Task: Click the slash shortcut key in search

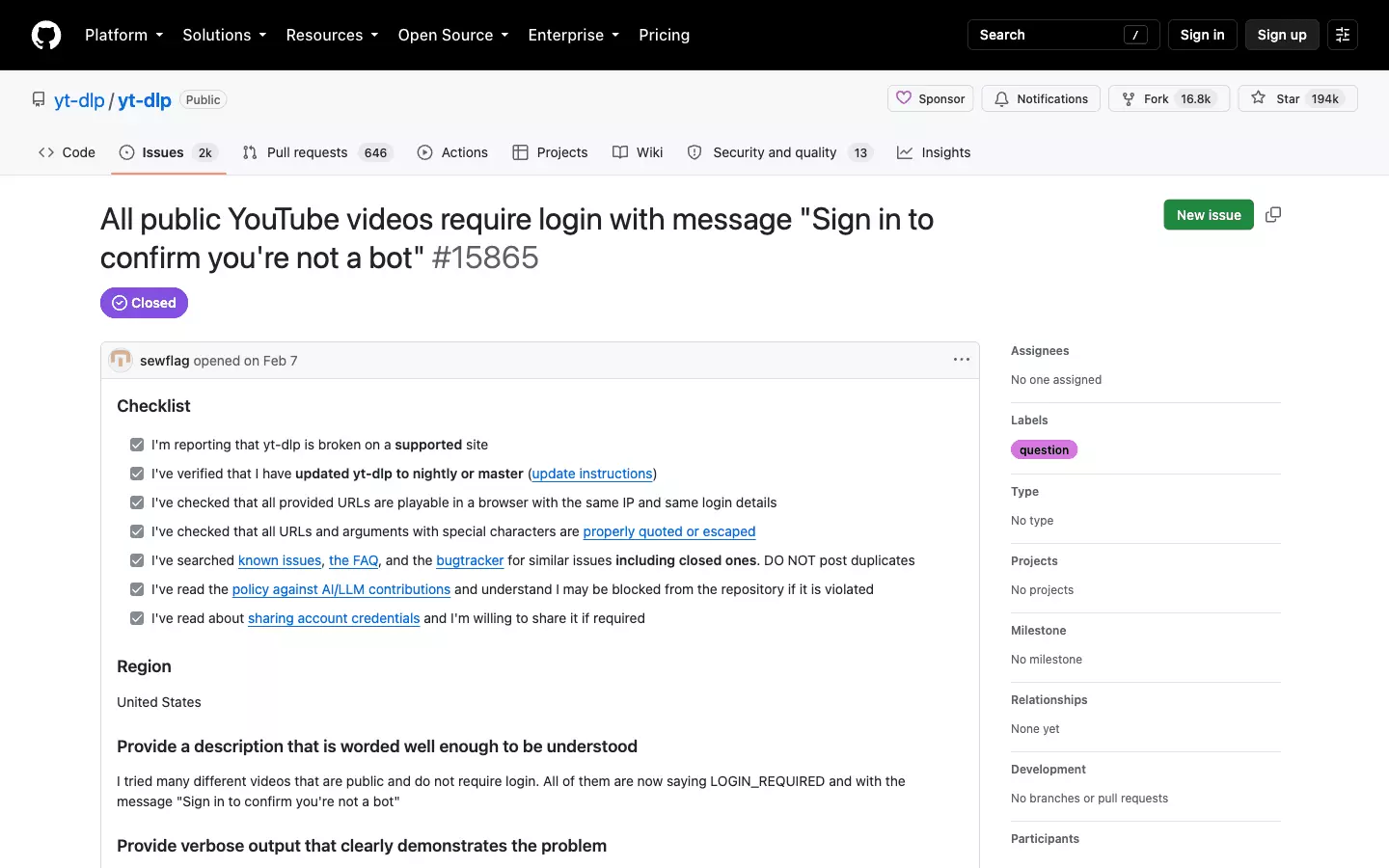Action: 1135,35
